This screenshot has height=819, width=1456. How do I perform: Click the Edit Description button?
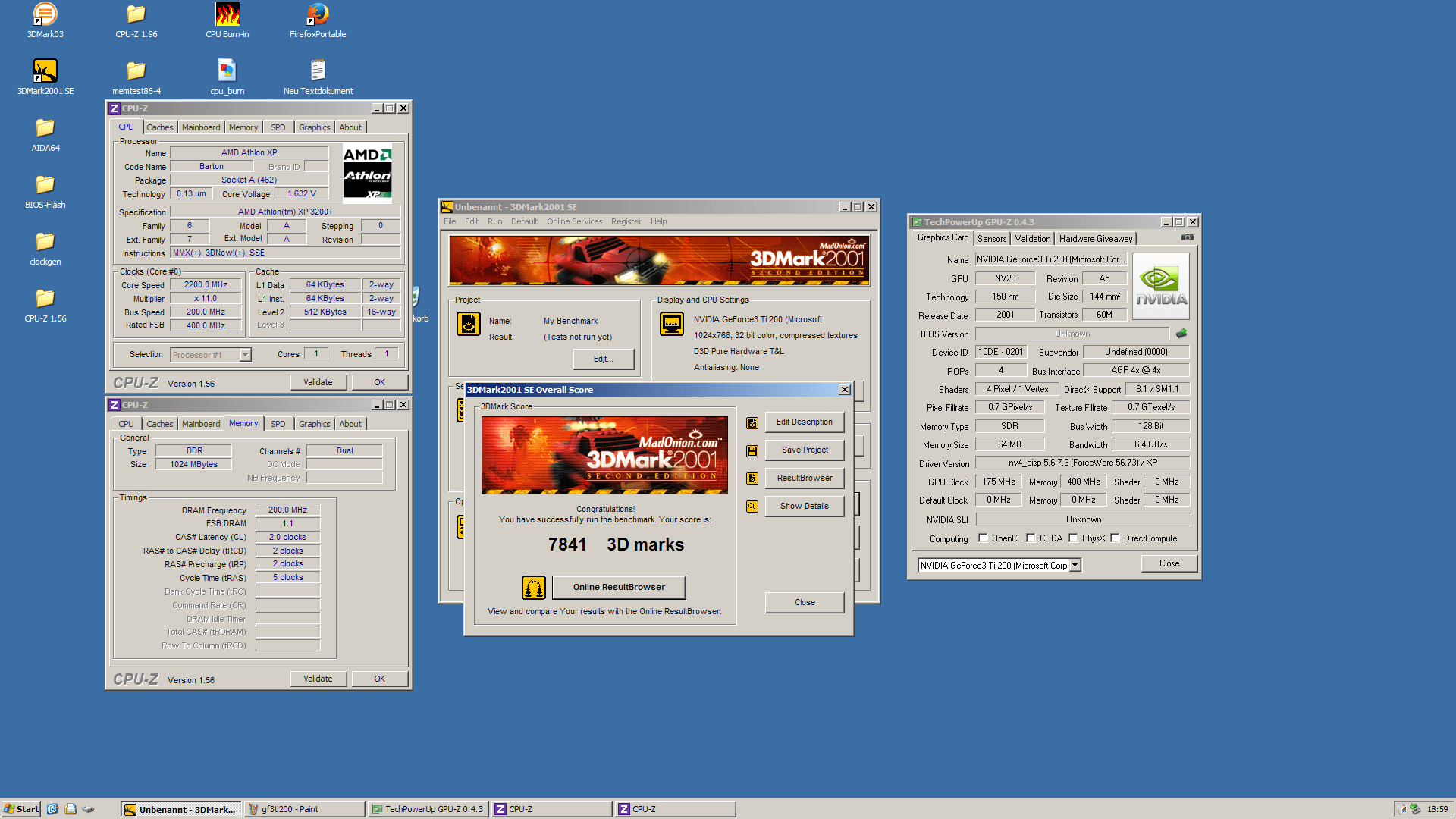tap(805, 422)
